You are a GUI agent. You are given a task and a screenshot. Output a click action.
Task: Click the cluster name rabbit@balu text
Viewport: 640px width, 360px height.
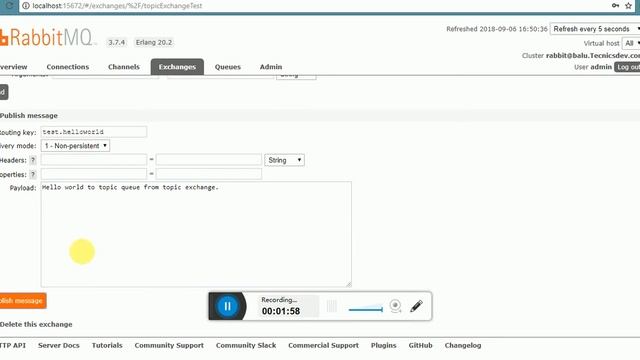tap(593, 56)
